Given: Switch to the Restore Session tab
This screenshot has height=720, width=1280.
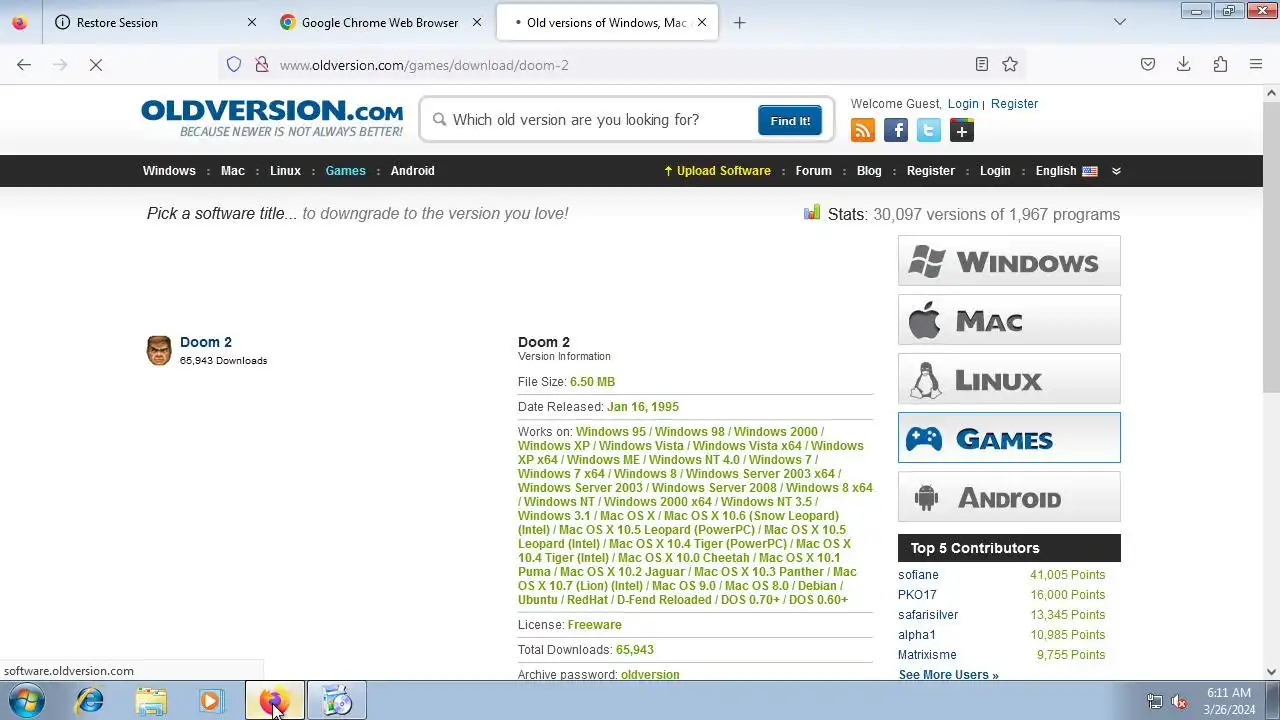Looking at the screenshot, I should [x=155, y=22].
